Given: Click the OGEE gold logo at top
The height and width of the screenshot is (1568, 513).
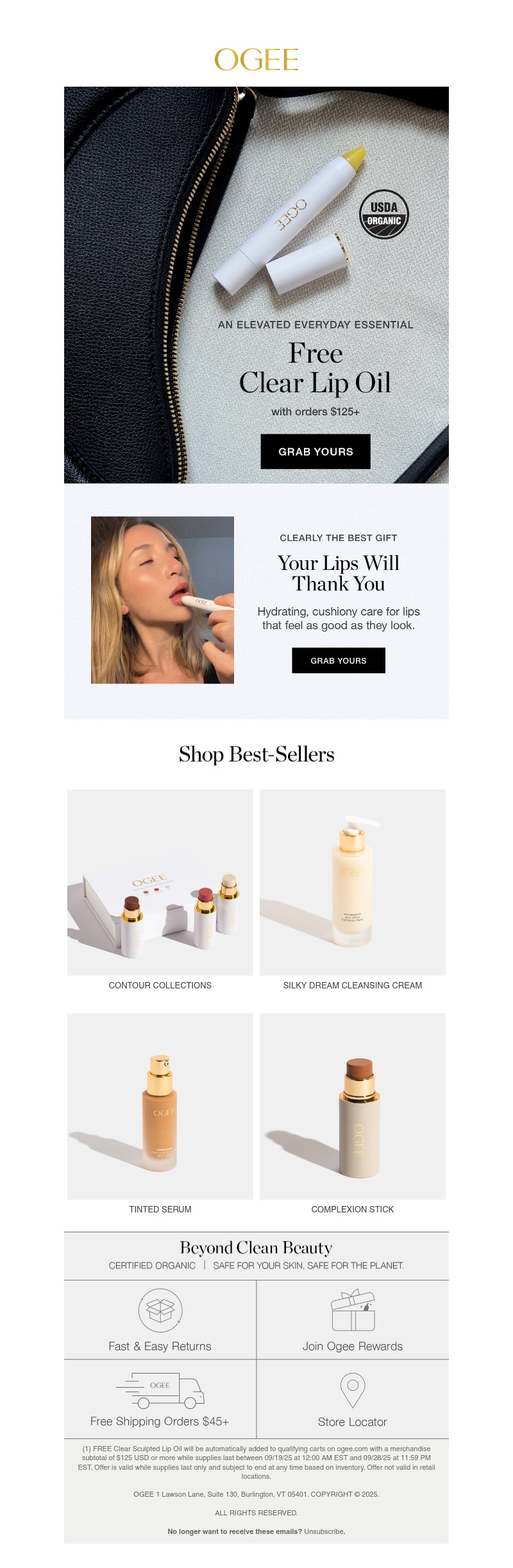Looking at the screenshot, I should click(256, 60).
